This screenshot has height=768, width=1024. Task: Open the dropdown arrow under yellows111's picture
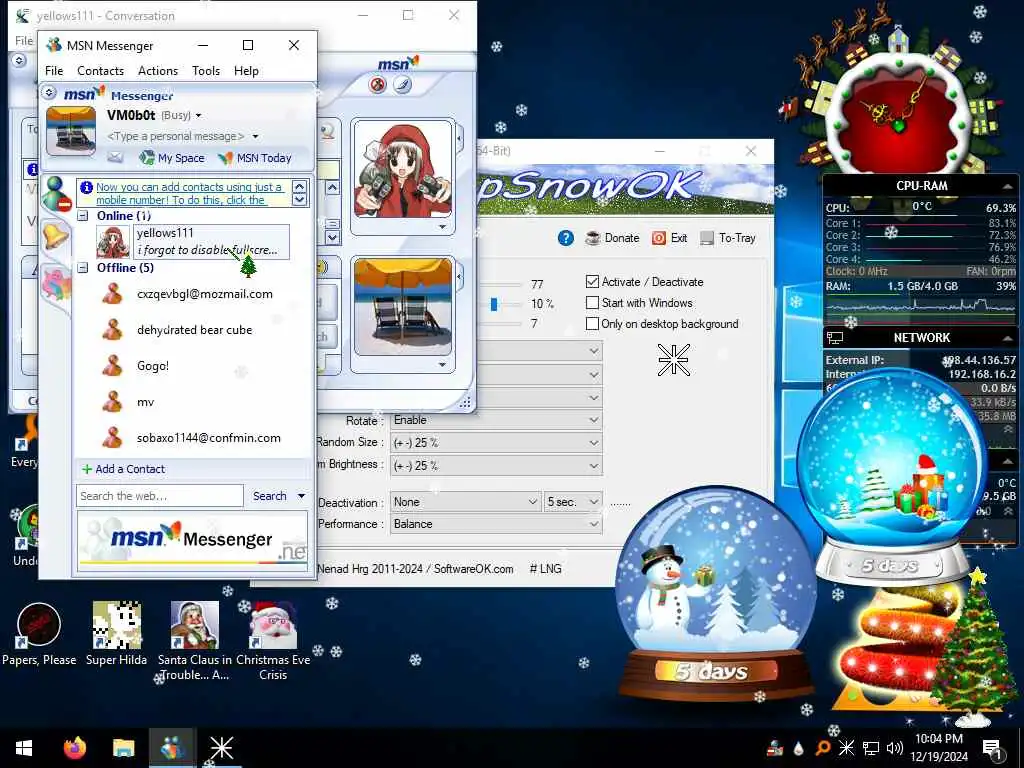[442, 227]
